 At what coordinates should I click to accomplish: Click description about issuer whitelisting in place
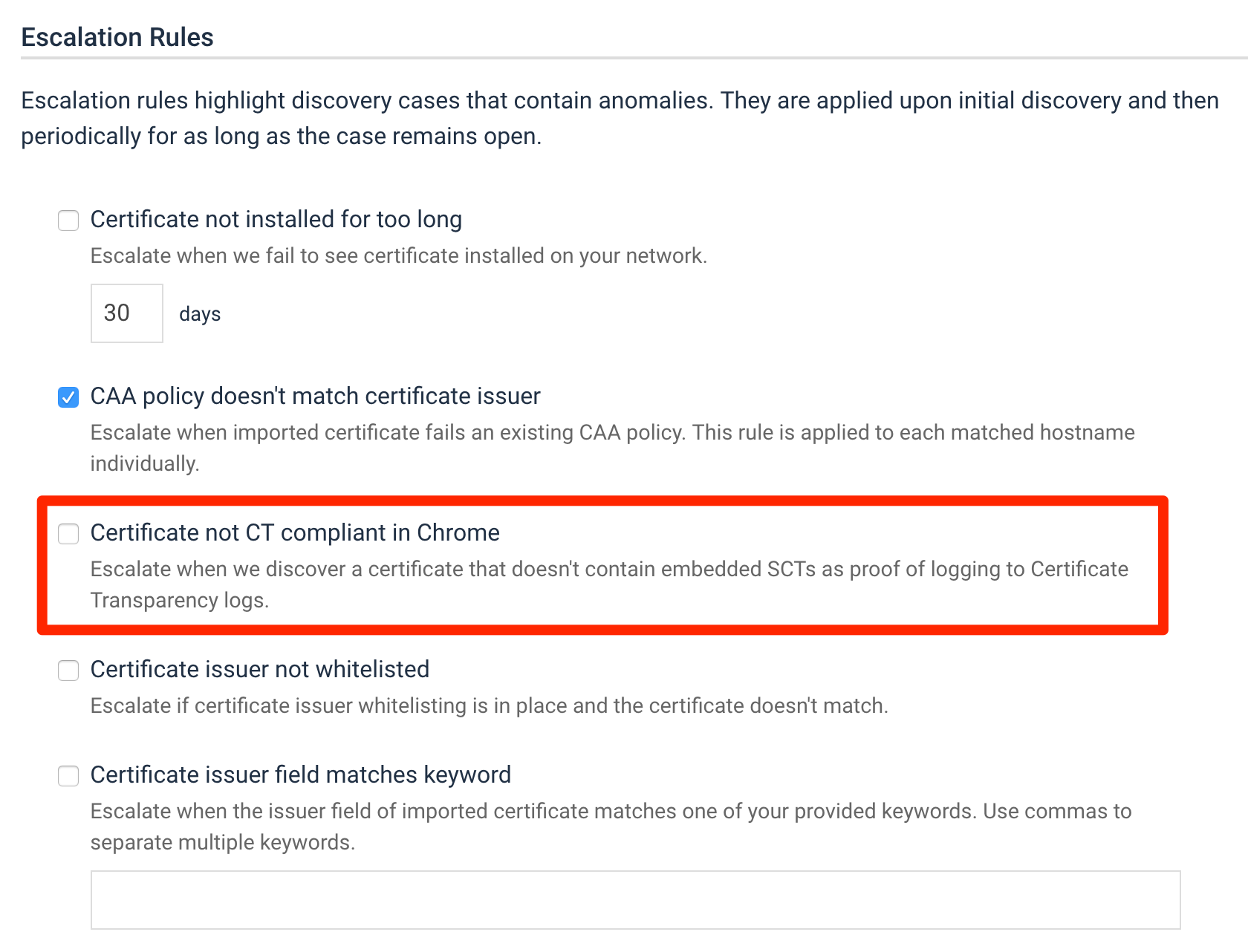click(490, 706)
